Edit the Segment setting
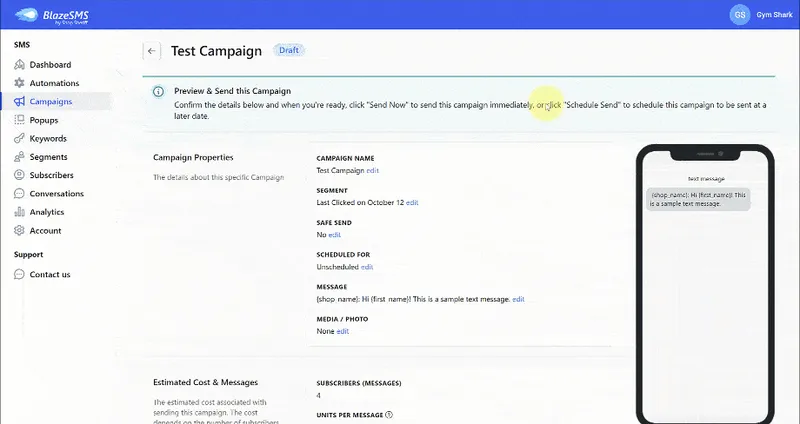This screenshot has height=424, width=800. click(412, 203)
